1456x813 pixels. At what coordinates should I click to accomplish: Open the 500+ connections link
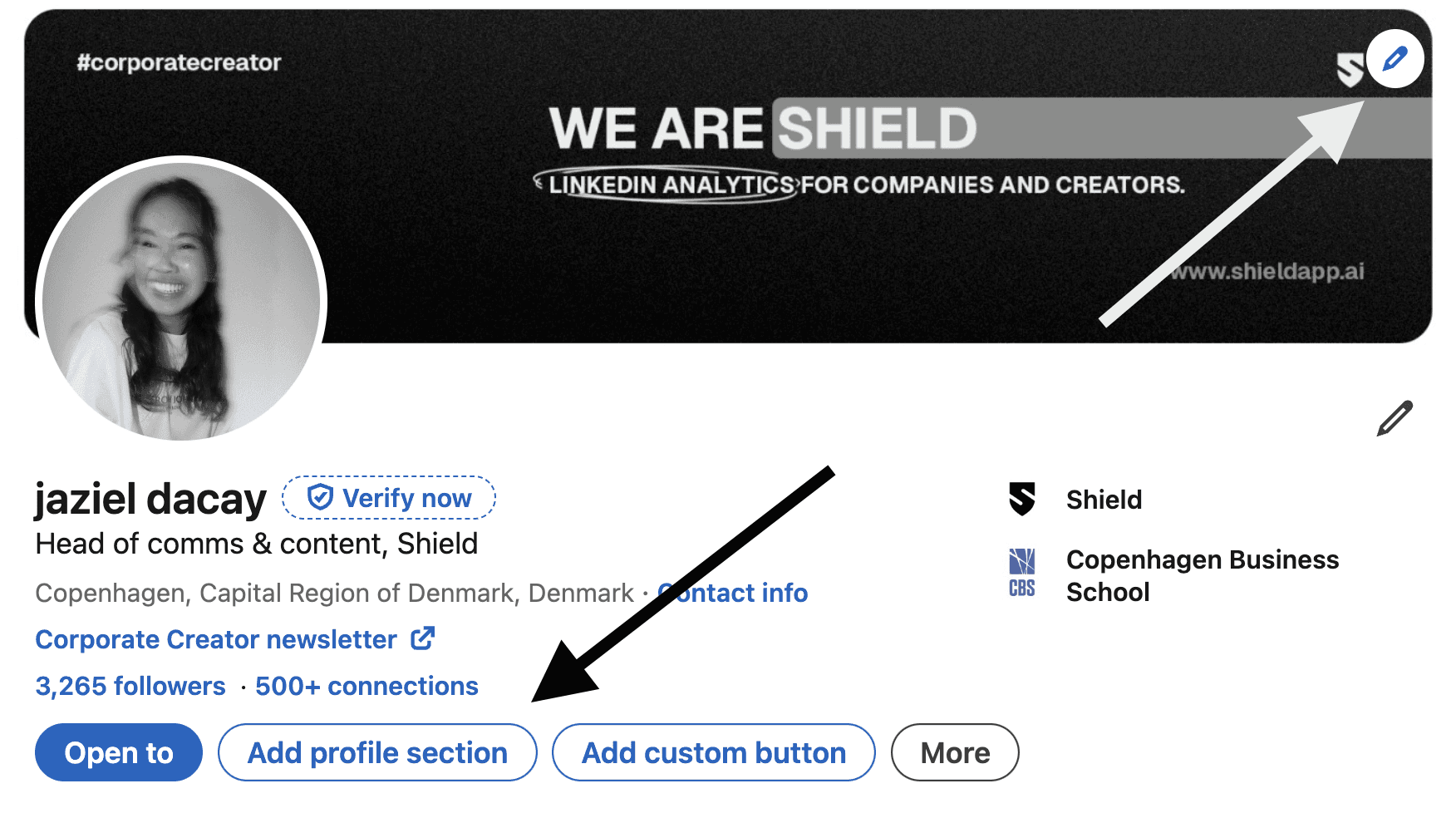coord(366,686)
